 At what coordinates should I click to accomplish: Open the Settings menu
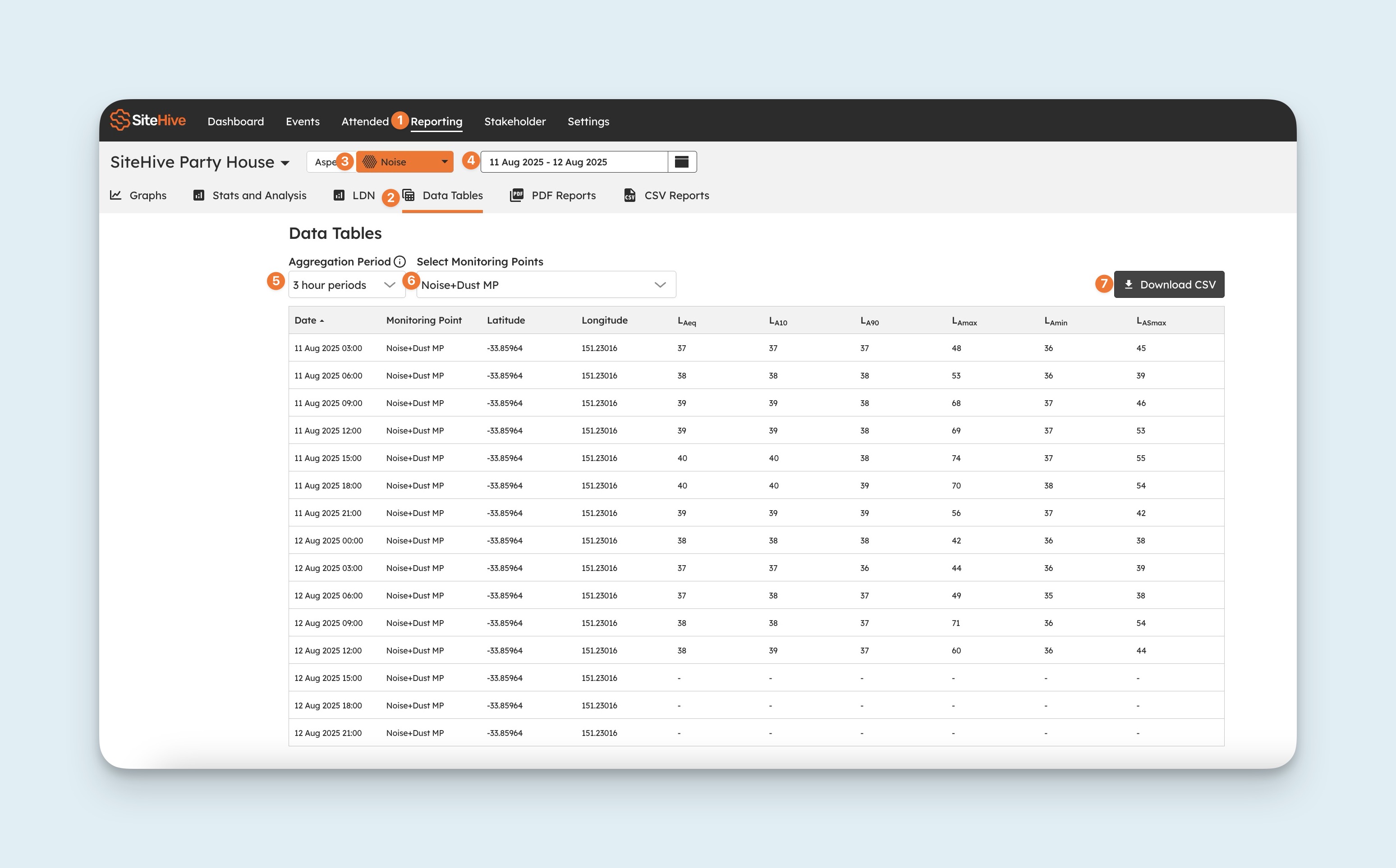click(588, 121)
